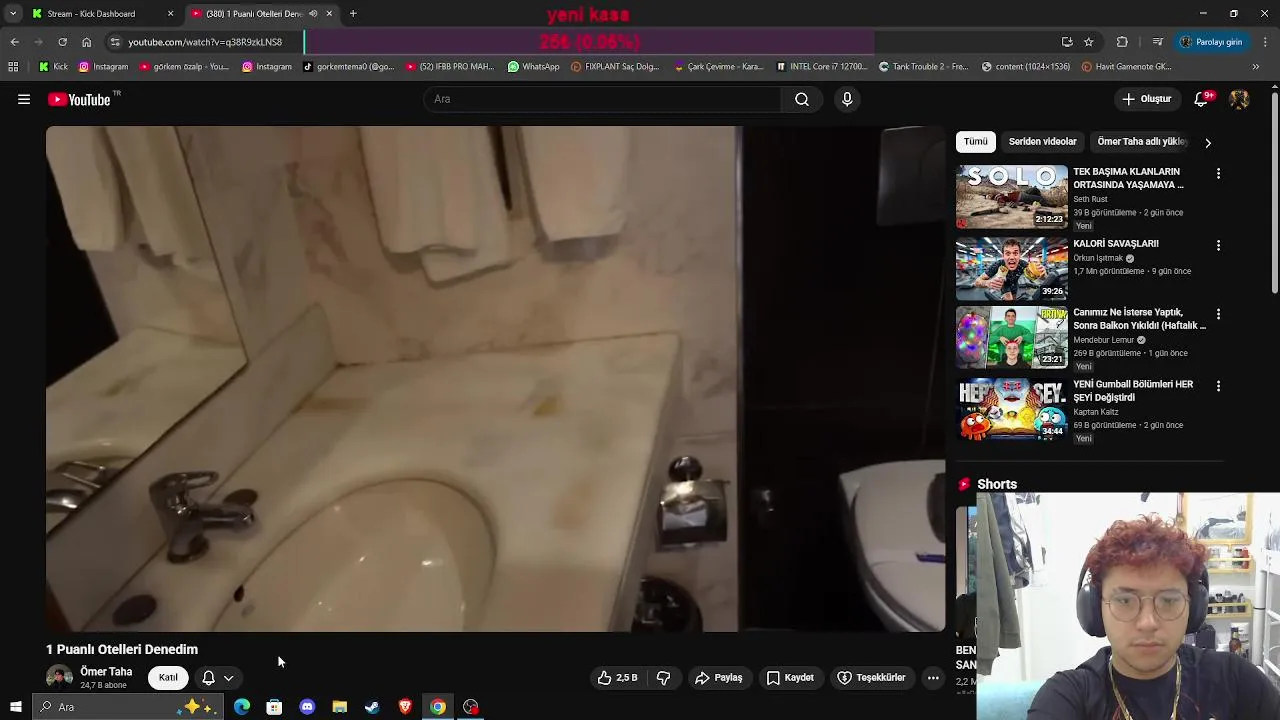1280x720 pixels.
Task: Go to Chrome home page button
Action: pos(86,42)
